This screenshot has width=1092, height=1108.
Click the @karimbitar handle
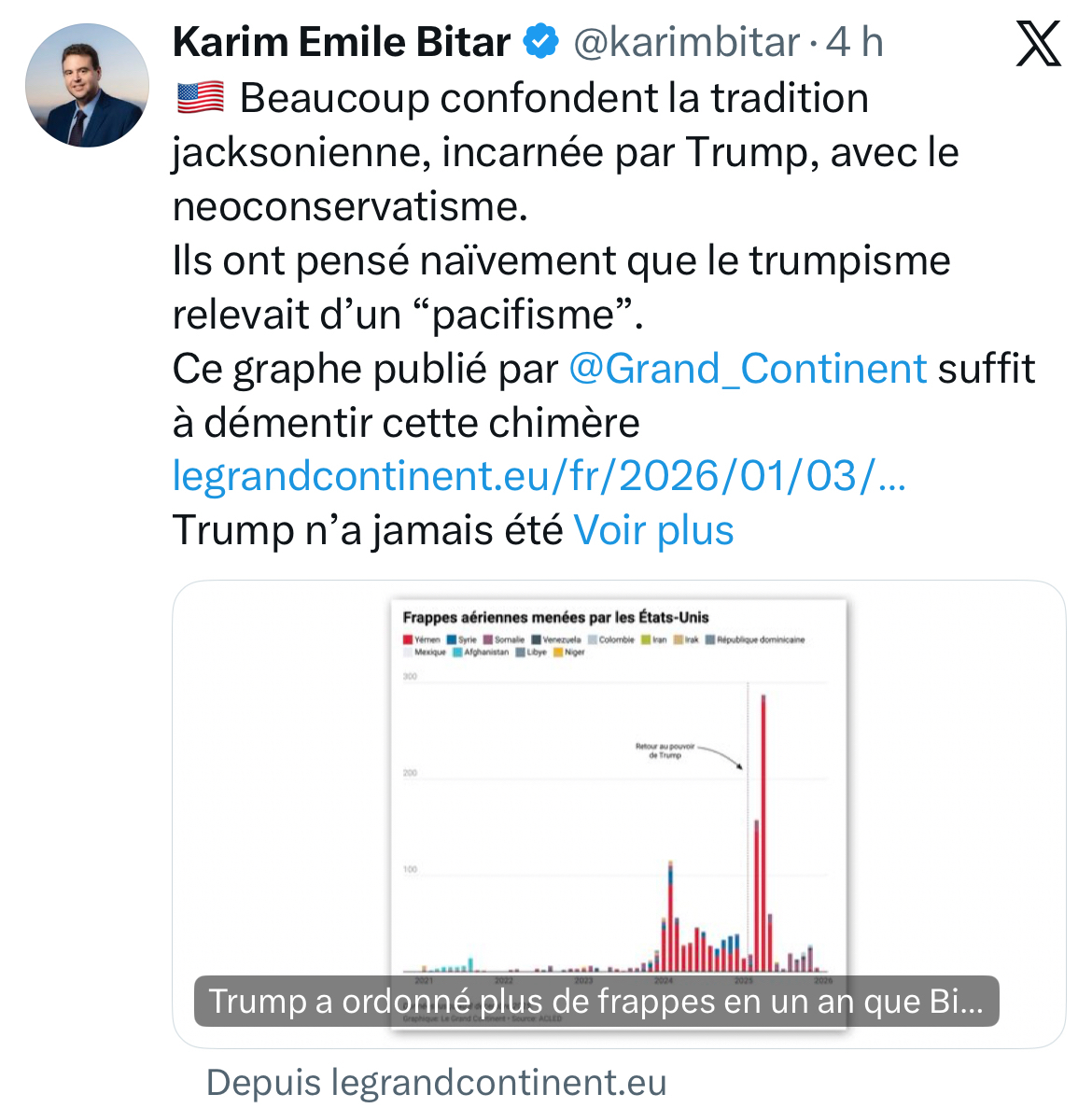click(686, 42)
